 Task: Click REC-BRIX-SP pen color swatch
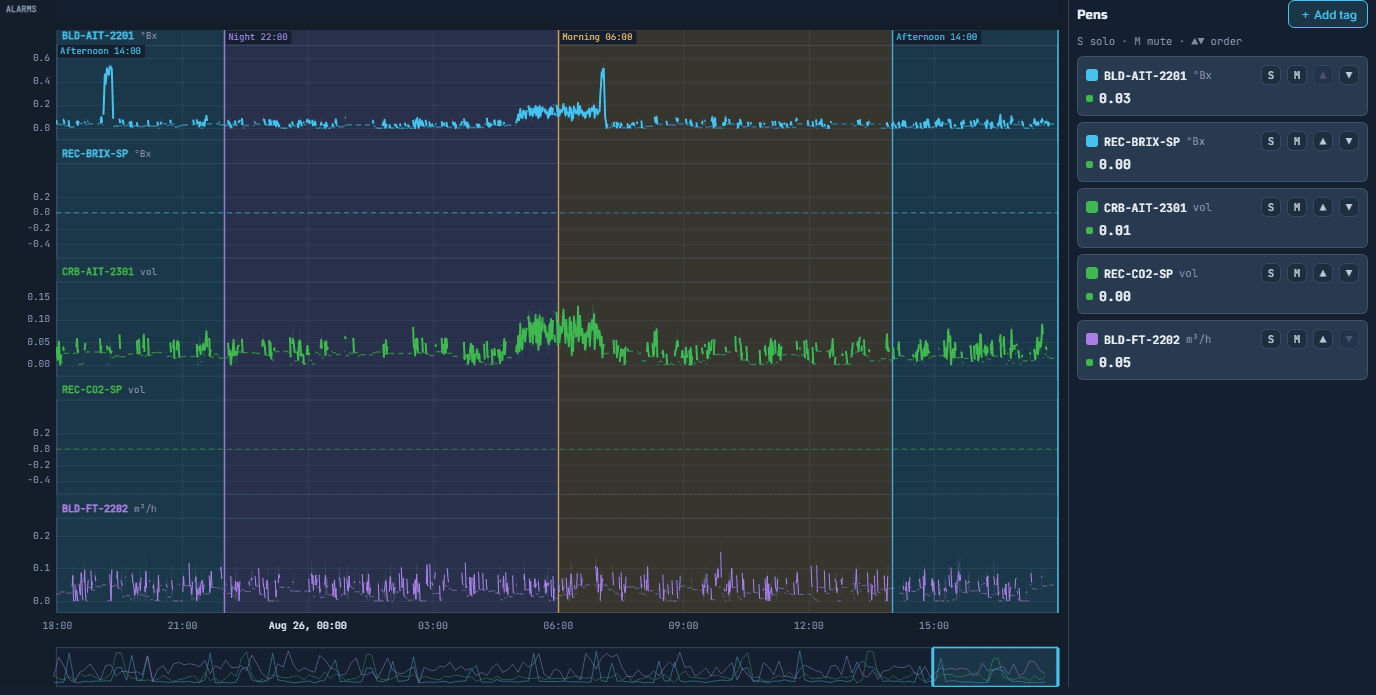tap(1092, 141)
